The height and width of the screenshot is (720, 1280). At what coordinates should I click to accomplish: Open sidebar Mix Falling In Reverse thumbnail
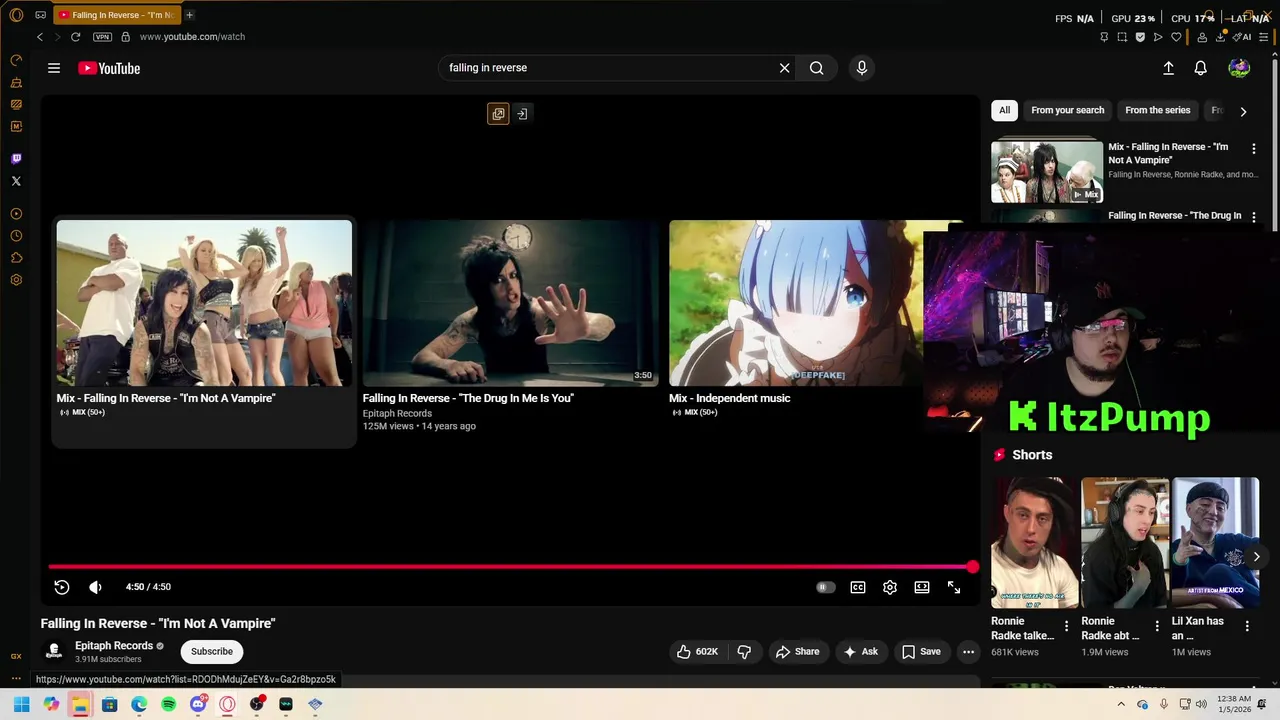[x=1047, y=171]
